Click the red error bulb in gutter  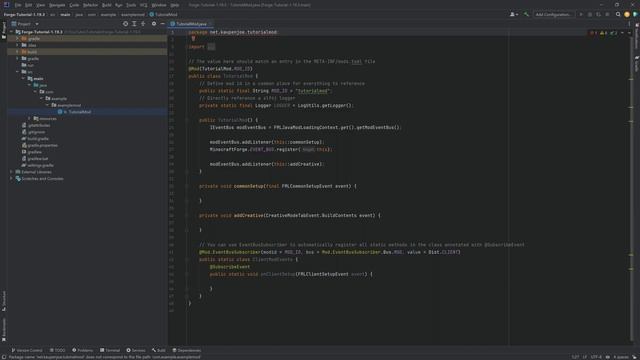[193, 39]
